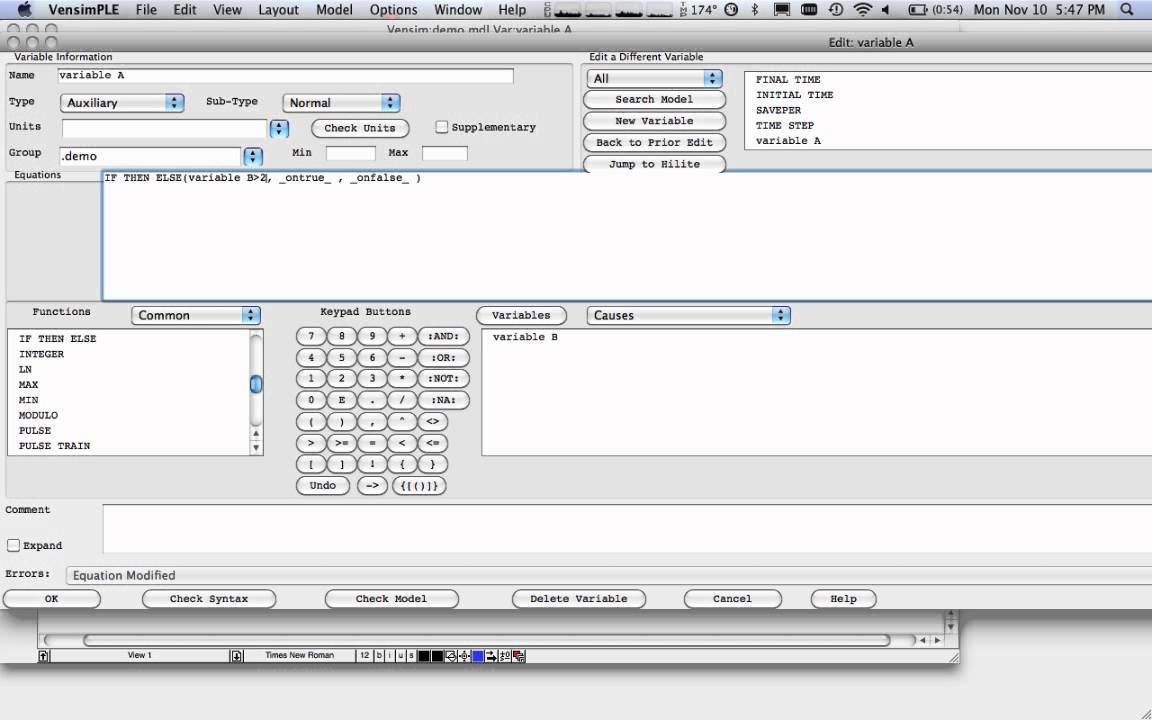Open the Type dropdown showing Auxiliary

122,103
